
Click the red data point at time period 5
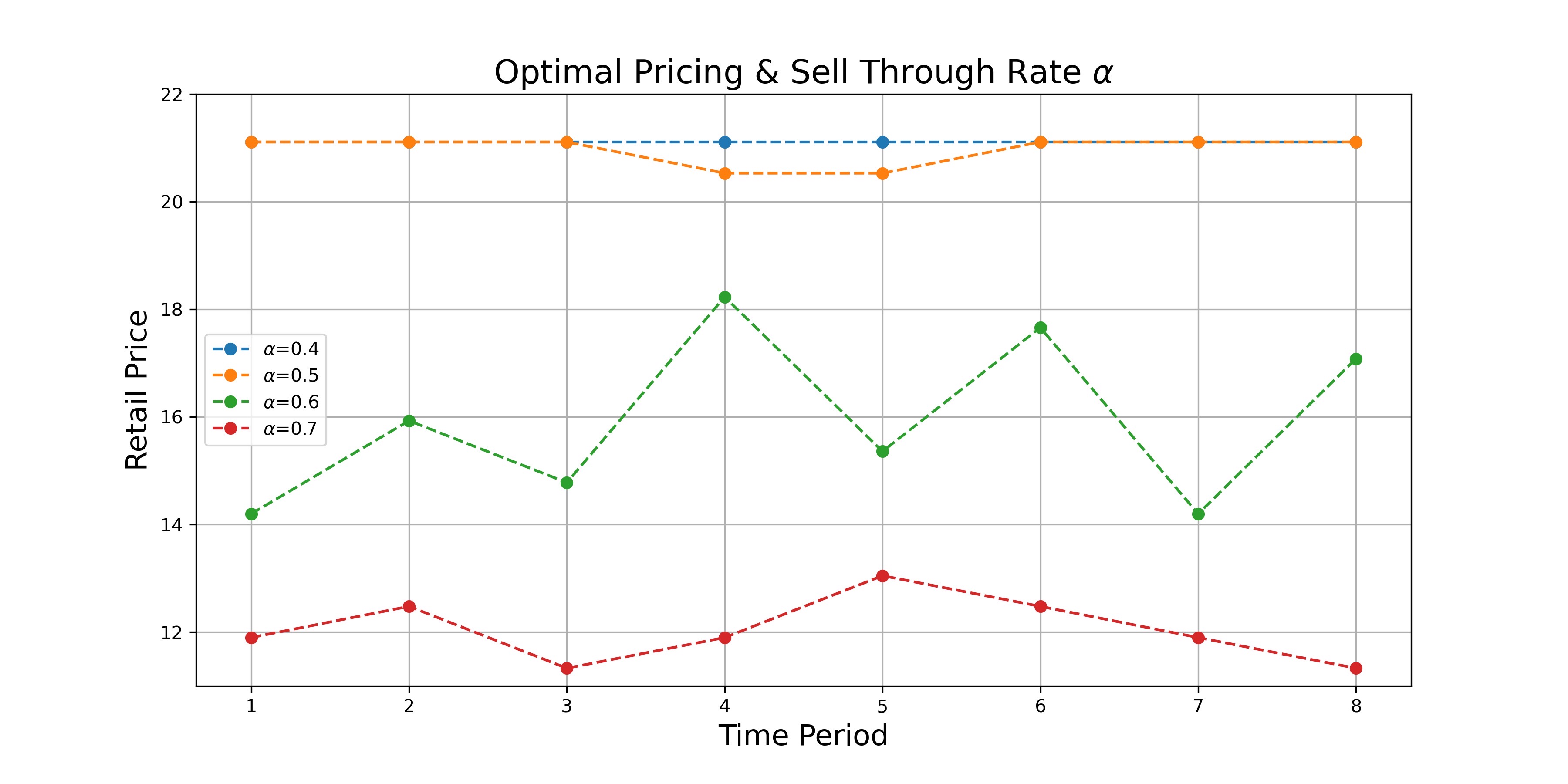point(882,576)
